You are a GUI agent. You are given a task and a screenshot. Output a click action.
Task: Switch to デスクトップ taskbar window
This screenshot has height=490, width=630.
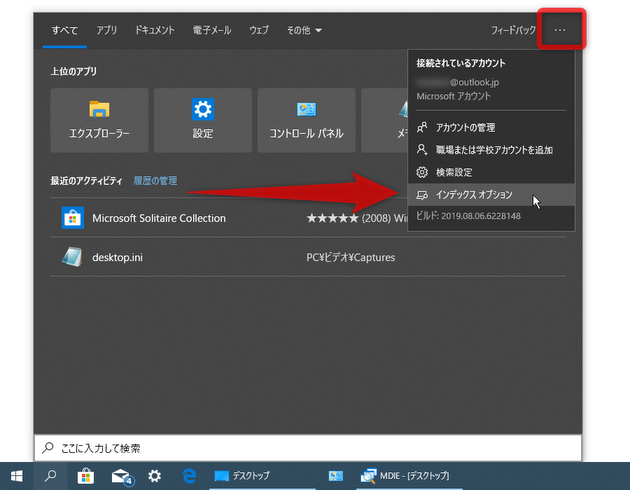262,476
